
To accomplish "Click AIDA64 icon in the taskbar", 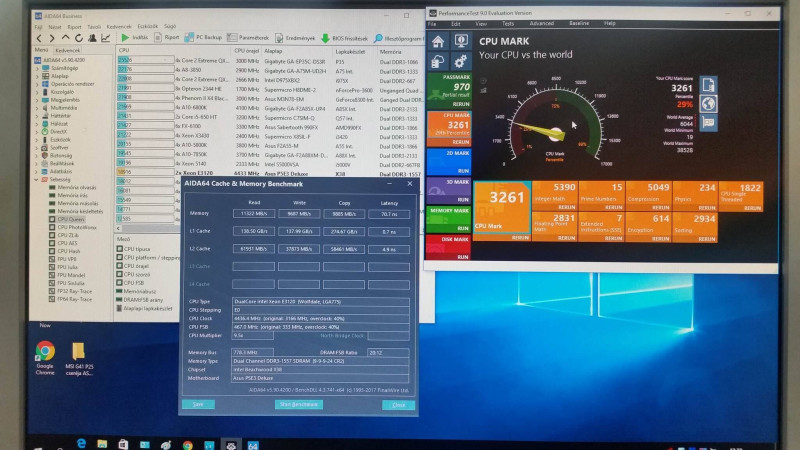I will point(253,445).
